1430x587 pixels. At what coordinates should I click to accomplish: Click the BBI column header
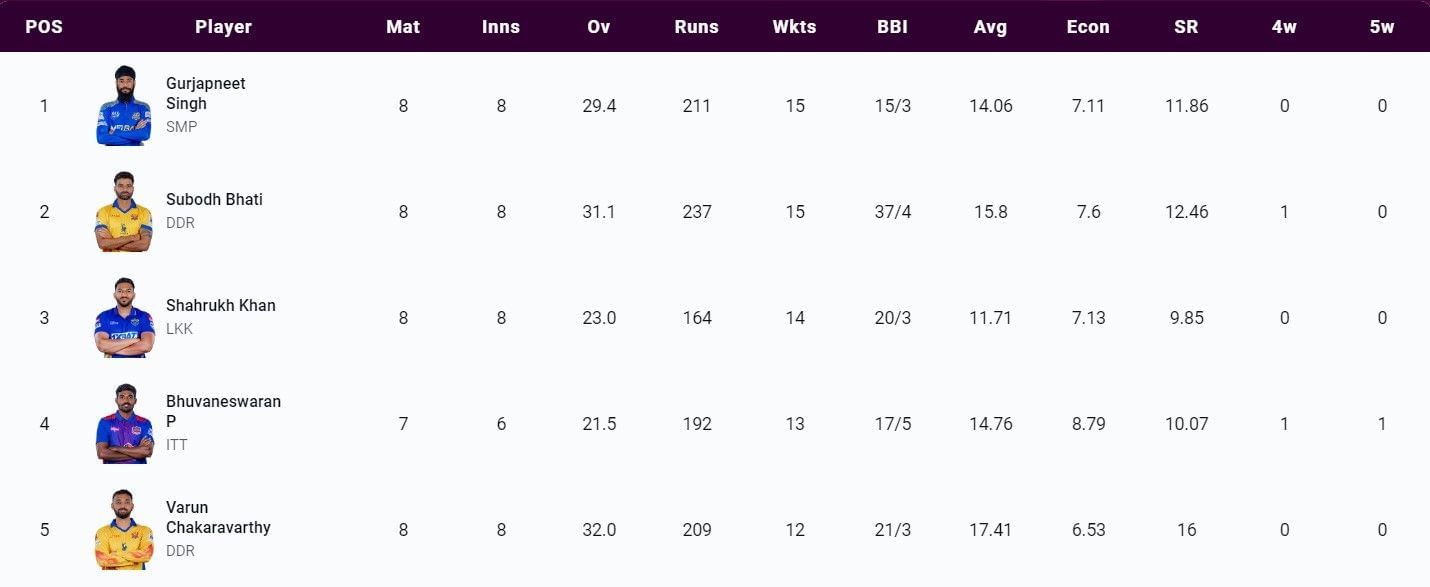(x=892, y=27)
